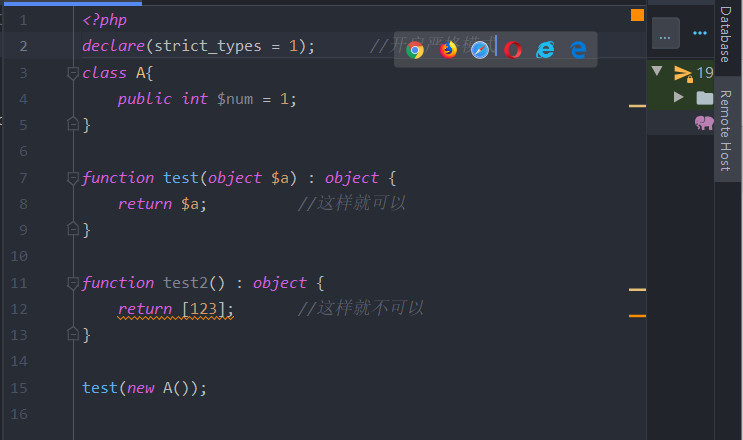Fold class A at line 3
Image resolution: width=743 pixels, height=440 pixels.
(x=73, y=73)
